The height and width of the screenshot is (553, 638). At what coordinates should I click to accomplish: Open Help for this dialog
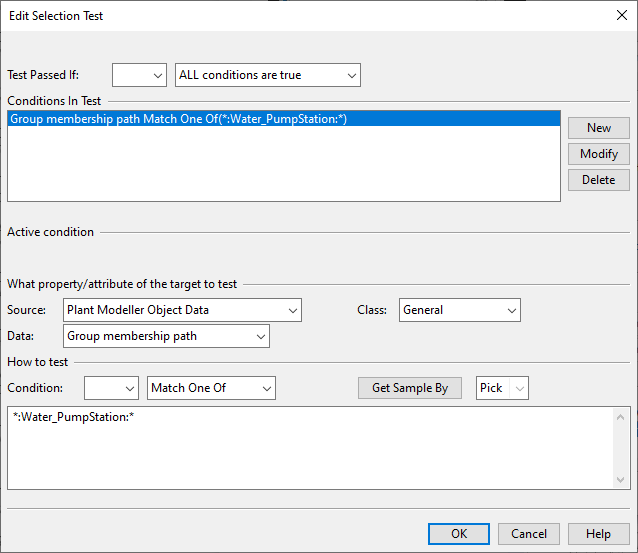[x=599, y=534]
